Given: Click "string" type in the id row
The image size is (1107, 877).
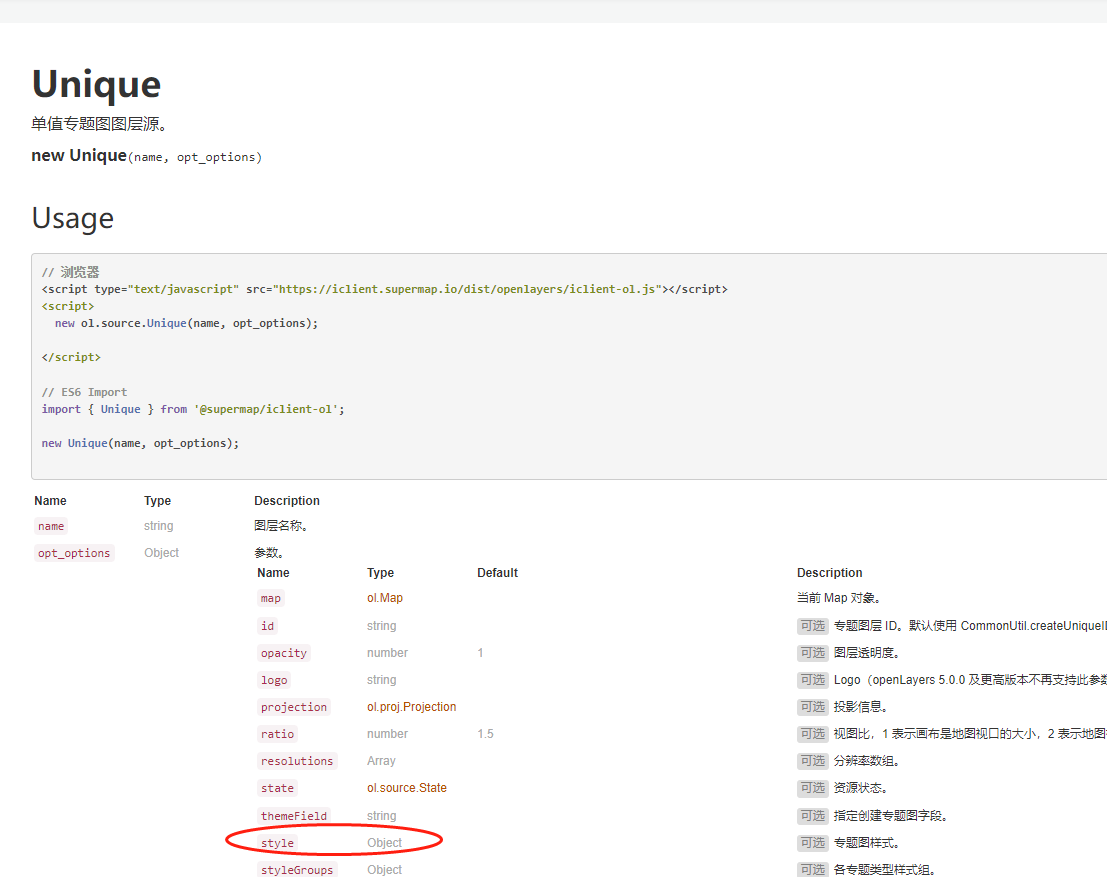Looking at the screenshot, I should (382, 626).
